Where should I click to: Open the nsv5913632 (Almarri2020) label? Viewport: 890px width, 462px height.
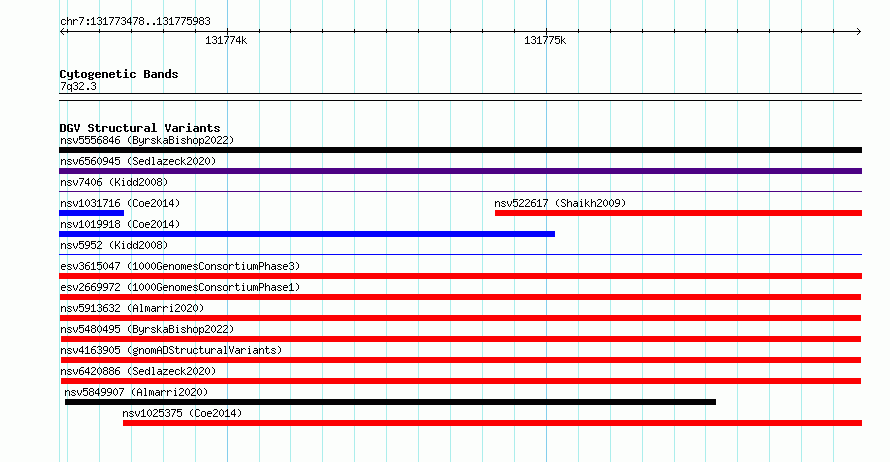(x=132, y=308)
